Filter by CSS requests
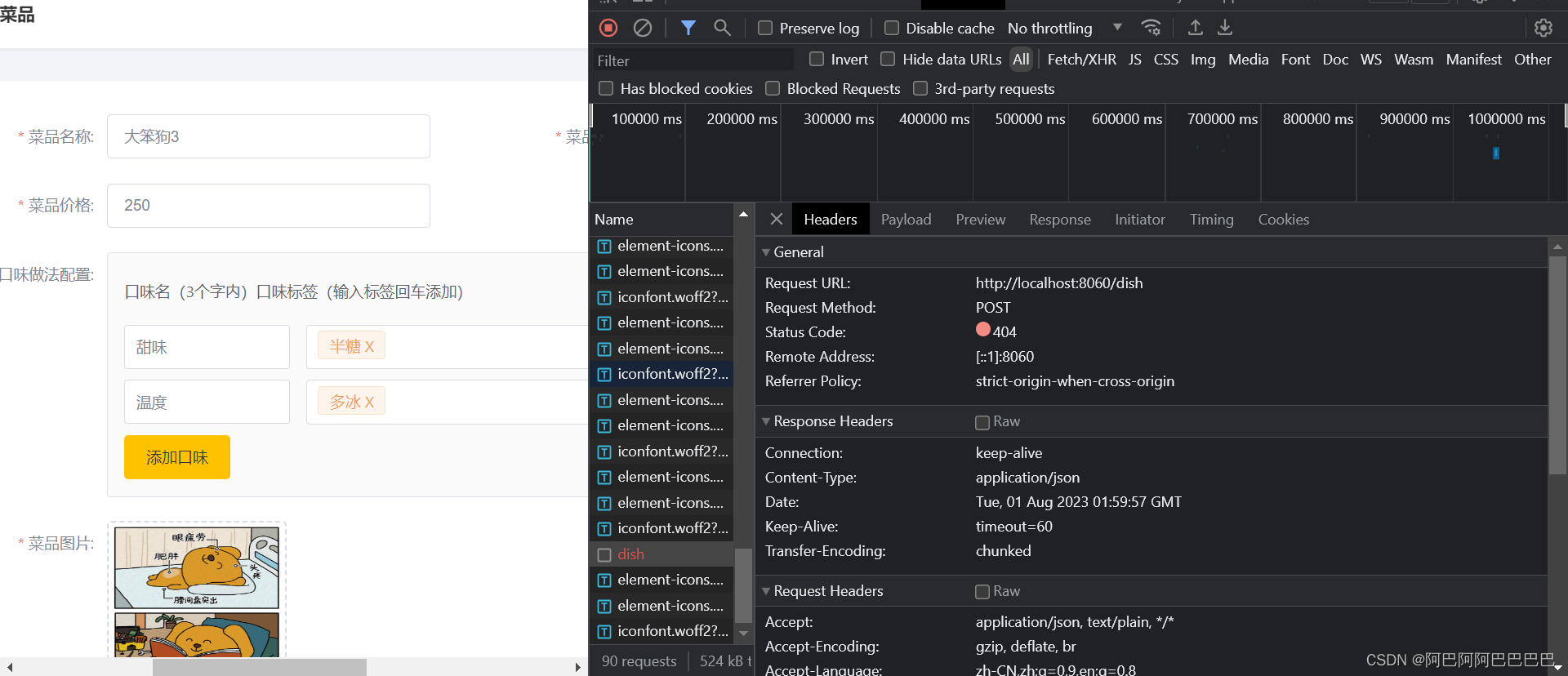This screenshot has width=1568, height=676. click(1165, 59)
